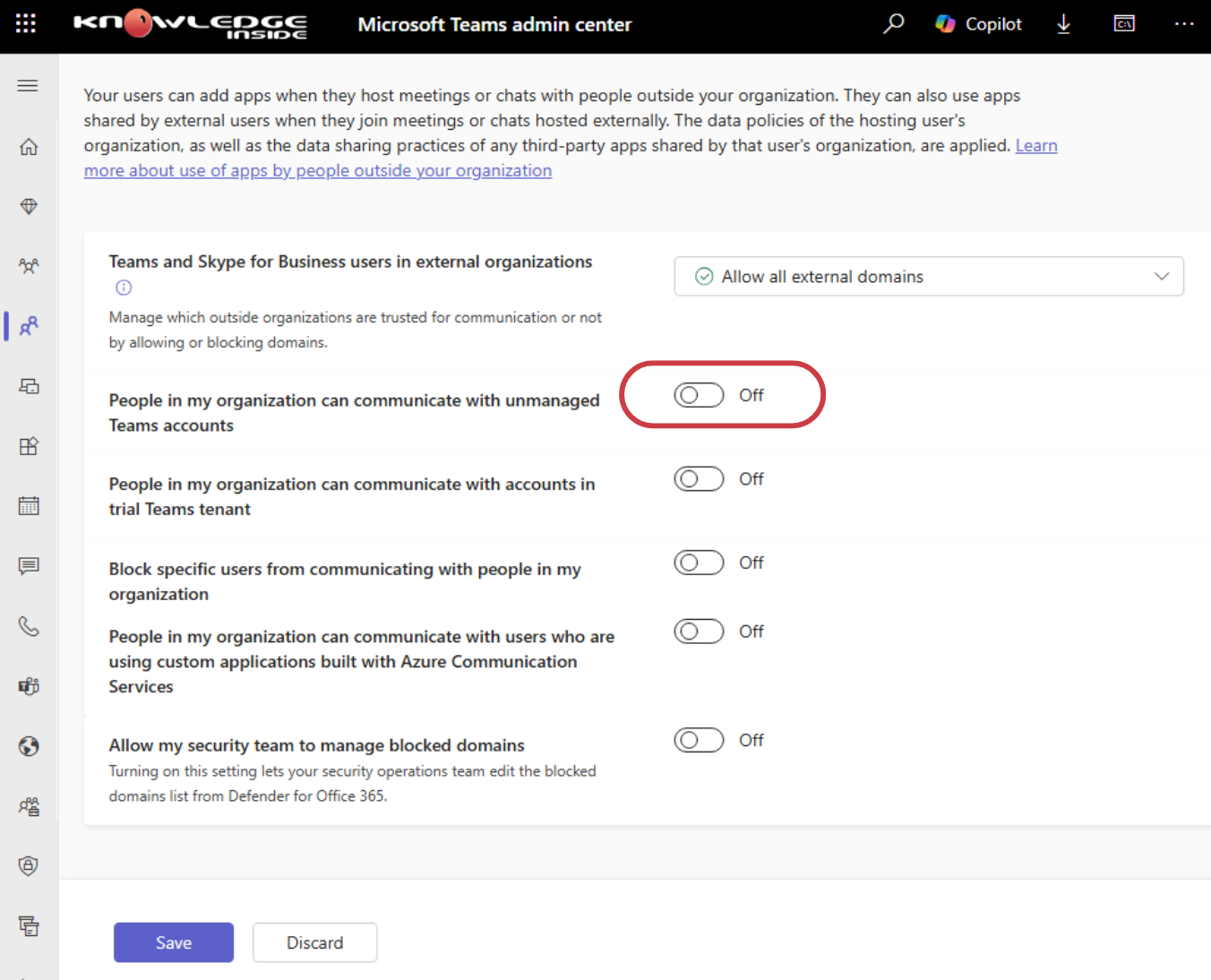Click the download arrow icon in header
Screen dimensions: 1211x980
pos(1063,24)
